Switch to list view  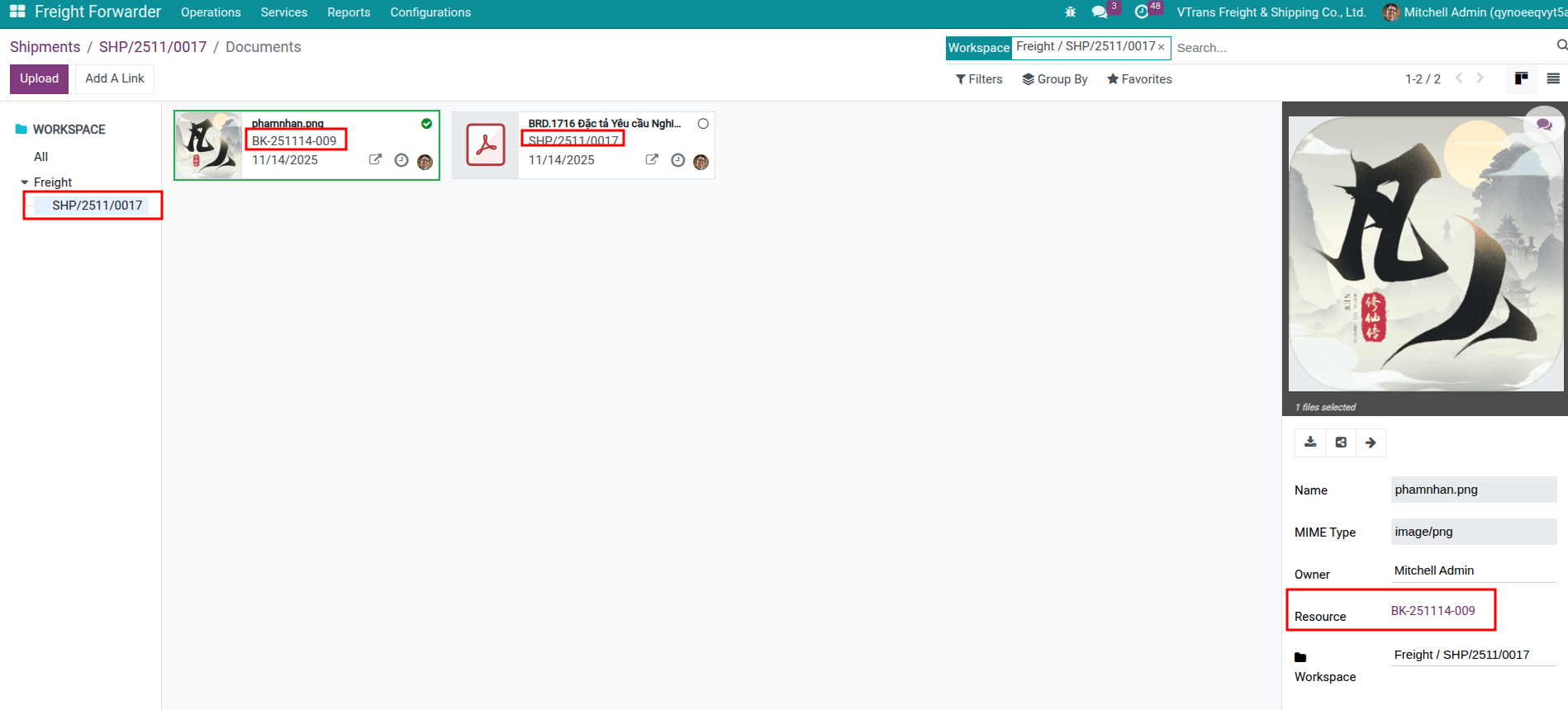tap(1553, 78)
